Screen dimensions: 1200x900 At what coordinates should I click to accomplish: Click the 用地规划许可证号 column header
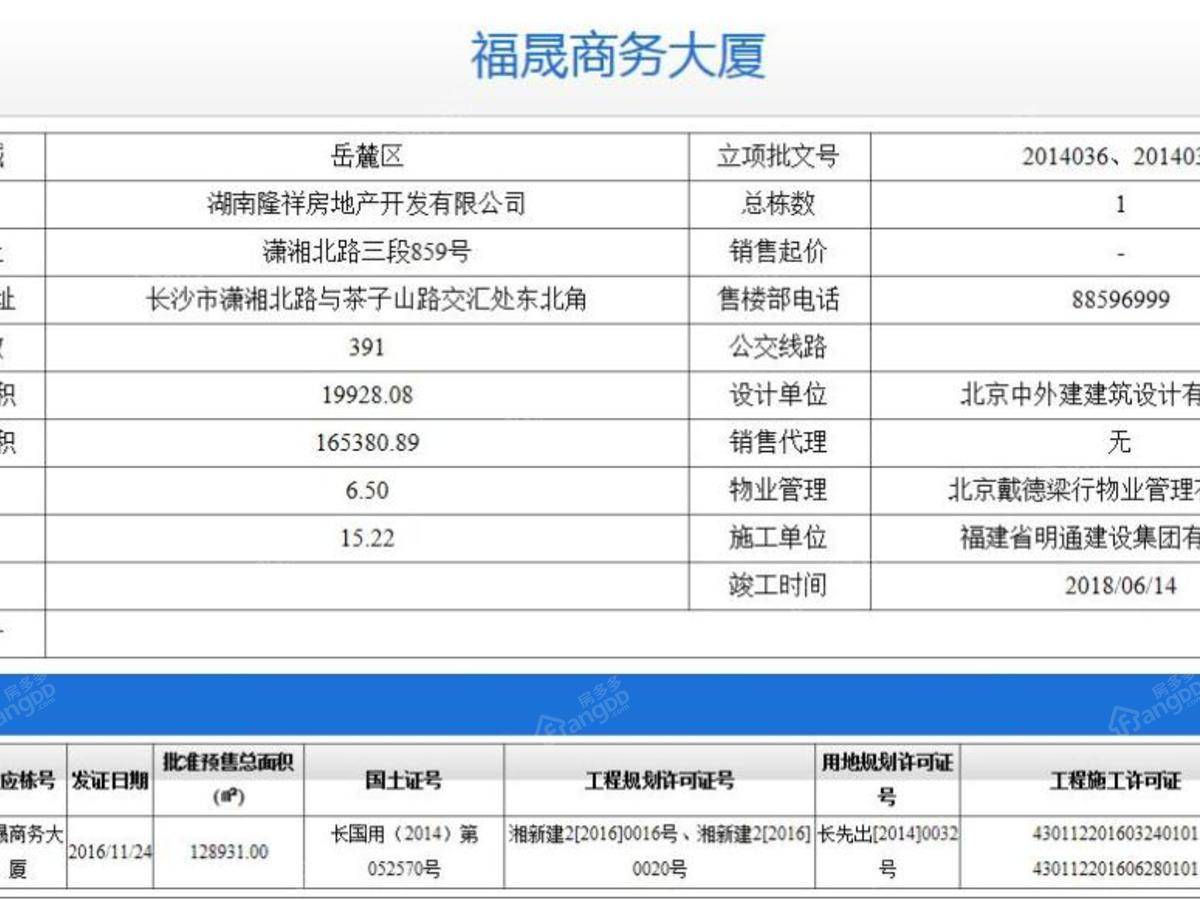point(888,780)
